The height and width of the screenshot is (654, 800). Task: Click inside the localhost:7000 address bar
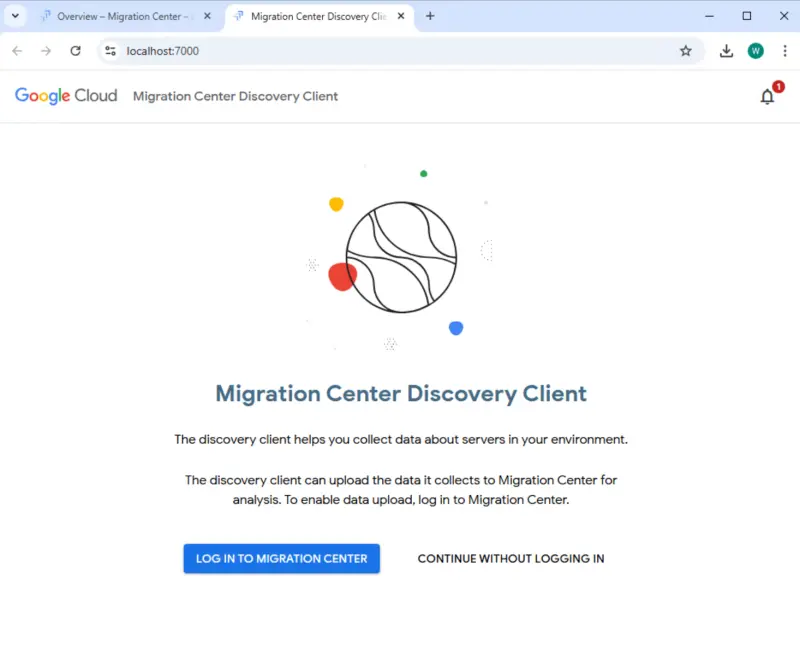200,50
